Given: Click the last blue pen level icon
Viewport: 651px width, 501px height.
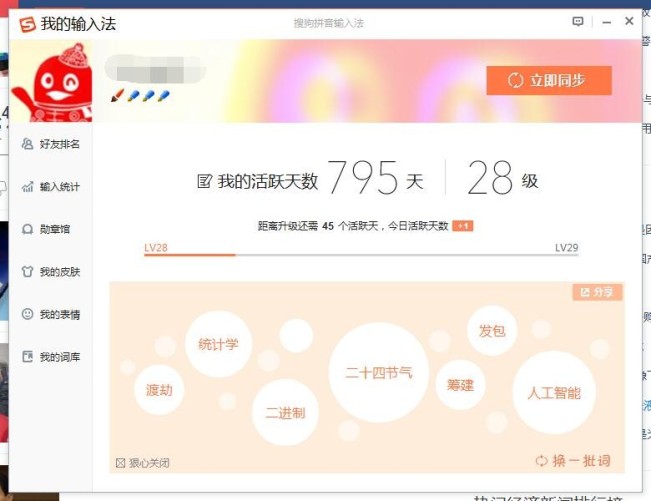Looking at the screenshot, I should coord(163,96).
